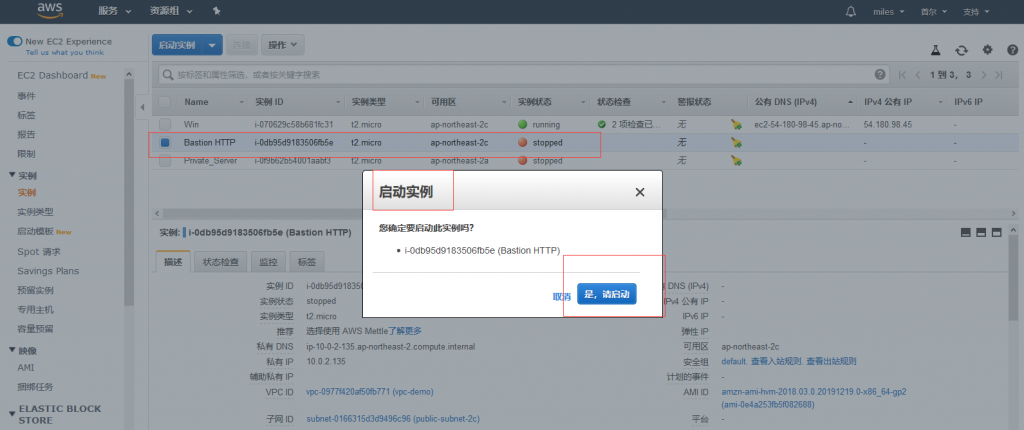Open Spot Requests in sidebar
Viewport: 1024px width, 430px height.
(x=39, y=252)
